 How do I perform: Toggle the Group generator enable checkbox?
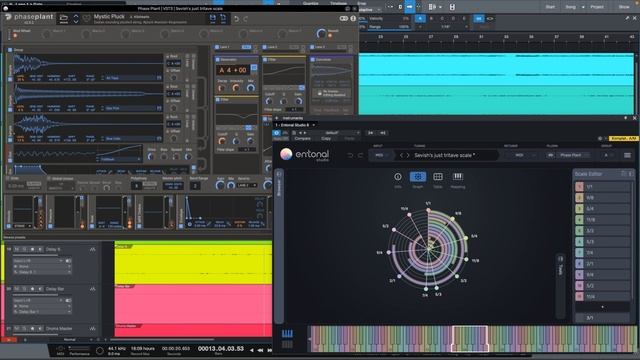click(10, 50)
